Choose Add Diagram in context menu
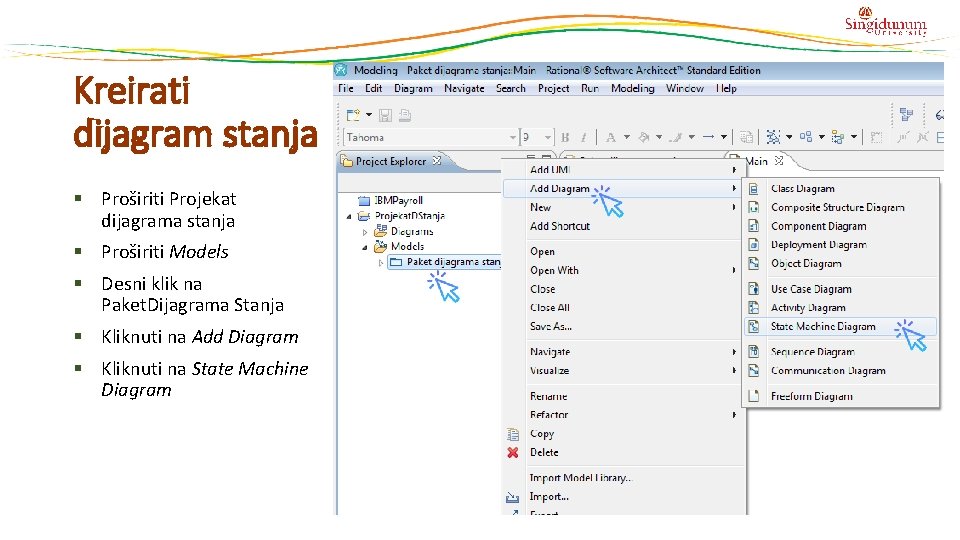This screenshot has width=960, height=540. [623, 189]
